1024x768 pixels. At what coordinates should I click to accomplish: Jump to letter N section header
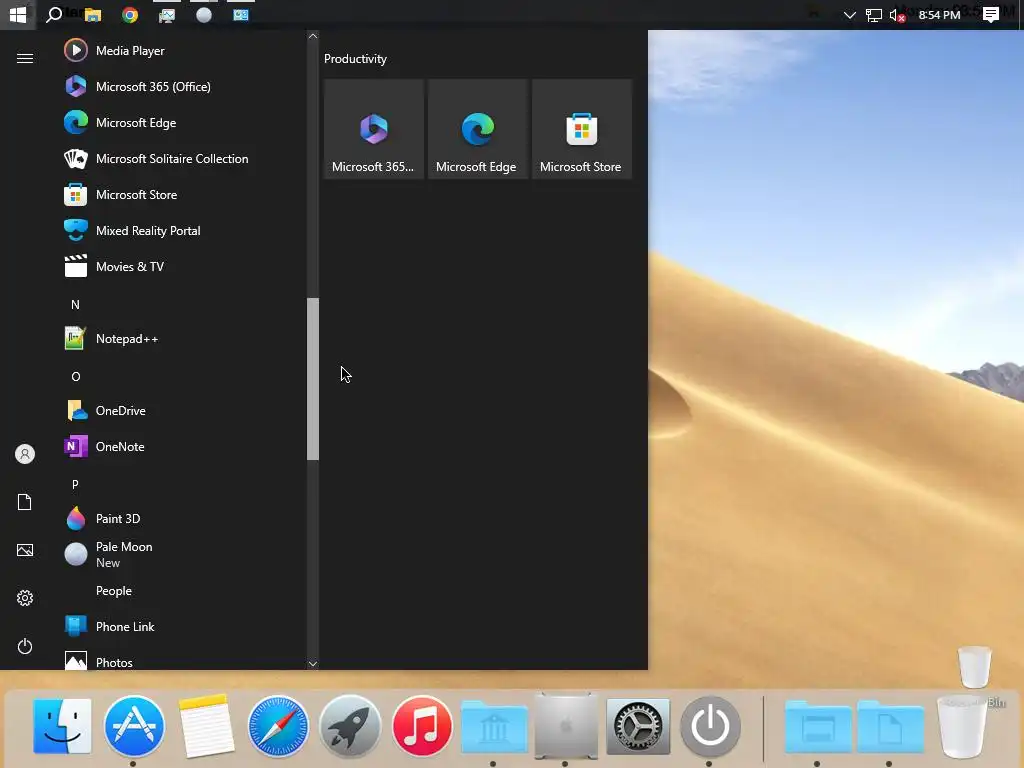coord(75,304)
